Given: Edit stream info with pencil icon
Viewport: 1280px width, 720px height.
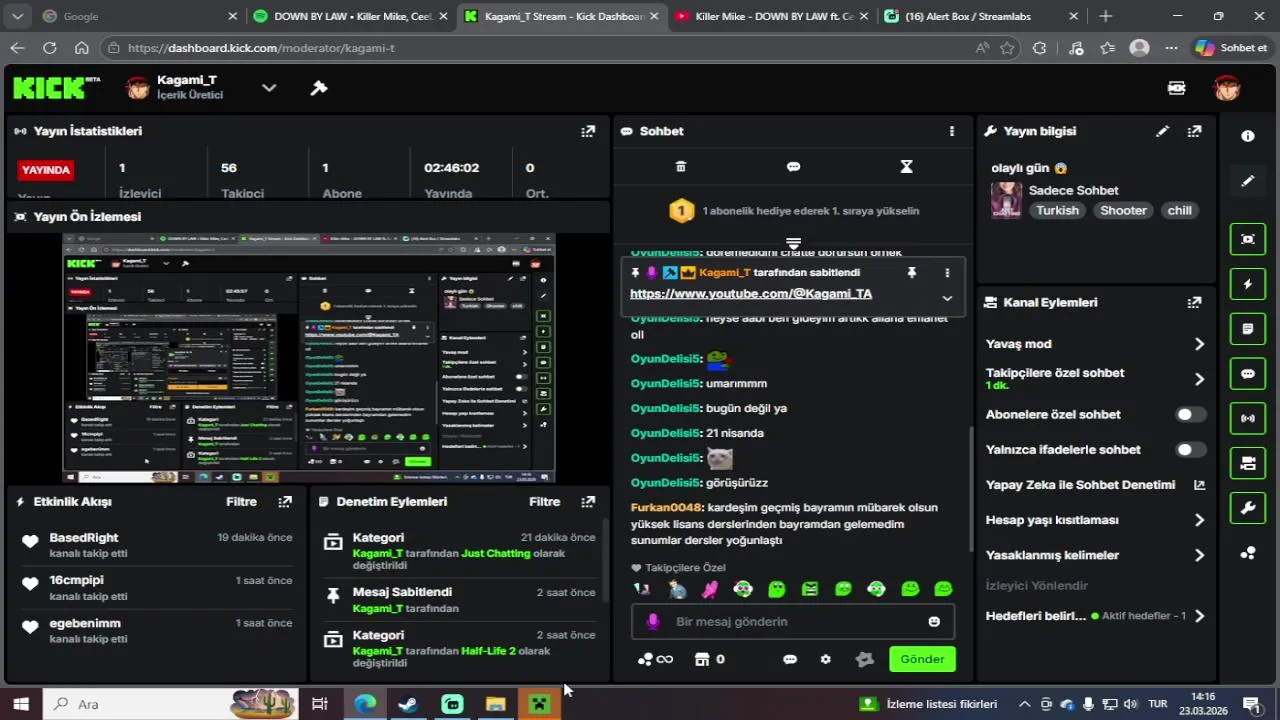Looking at the screenshot, I should 1162,131.
